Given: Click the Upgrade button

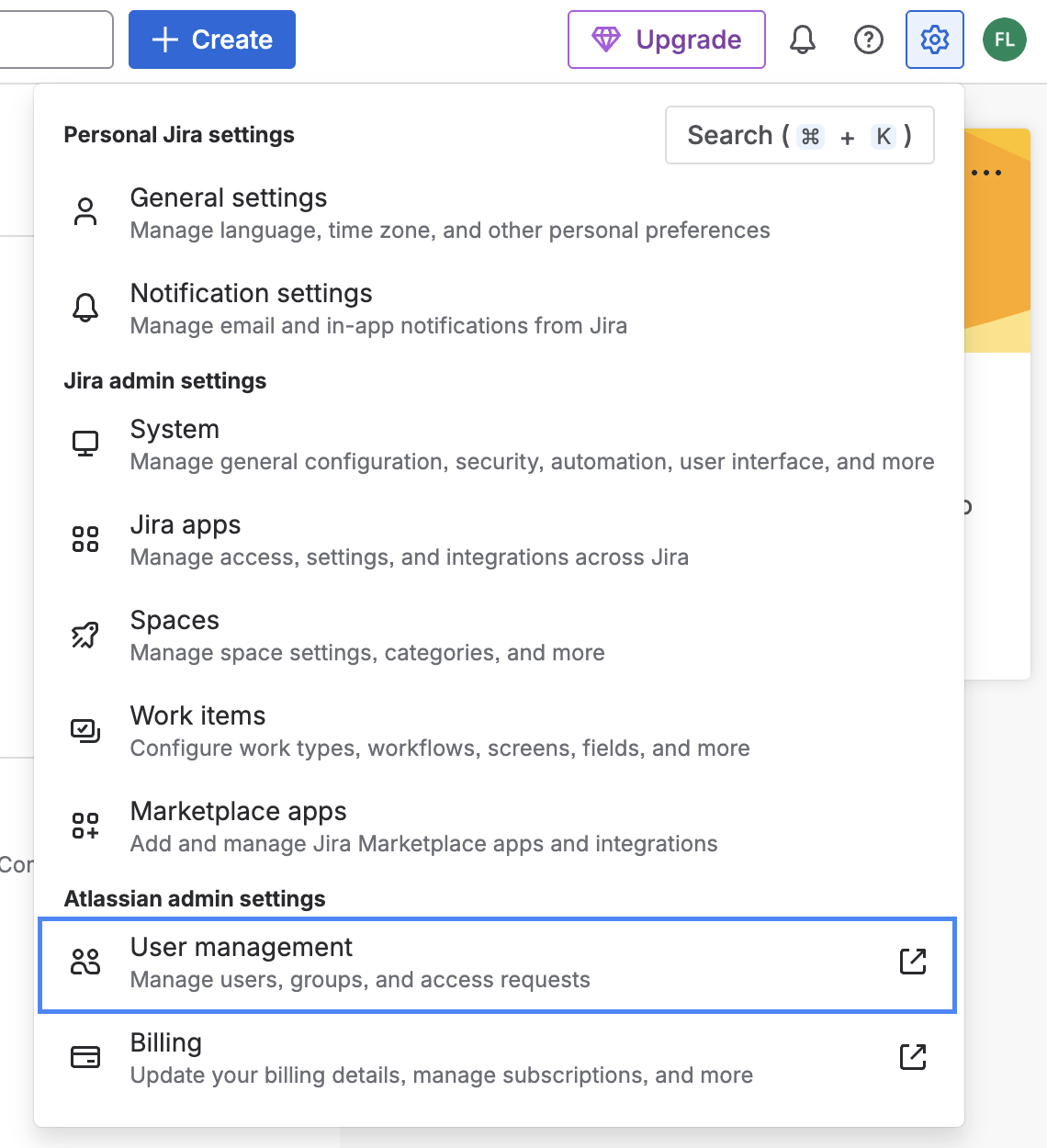Looking at the screenshot, I should pos(666,39).
